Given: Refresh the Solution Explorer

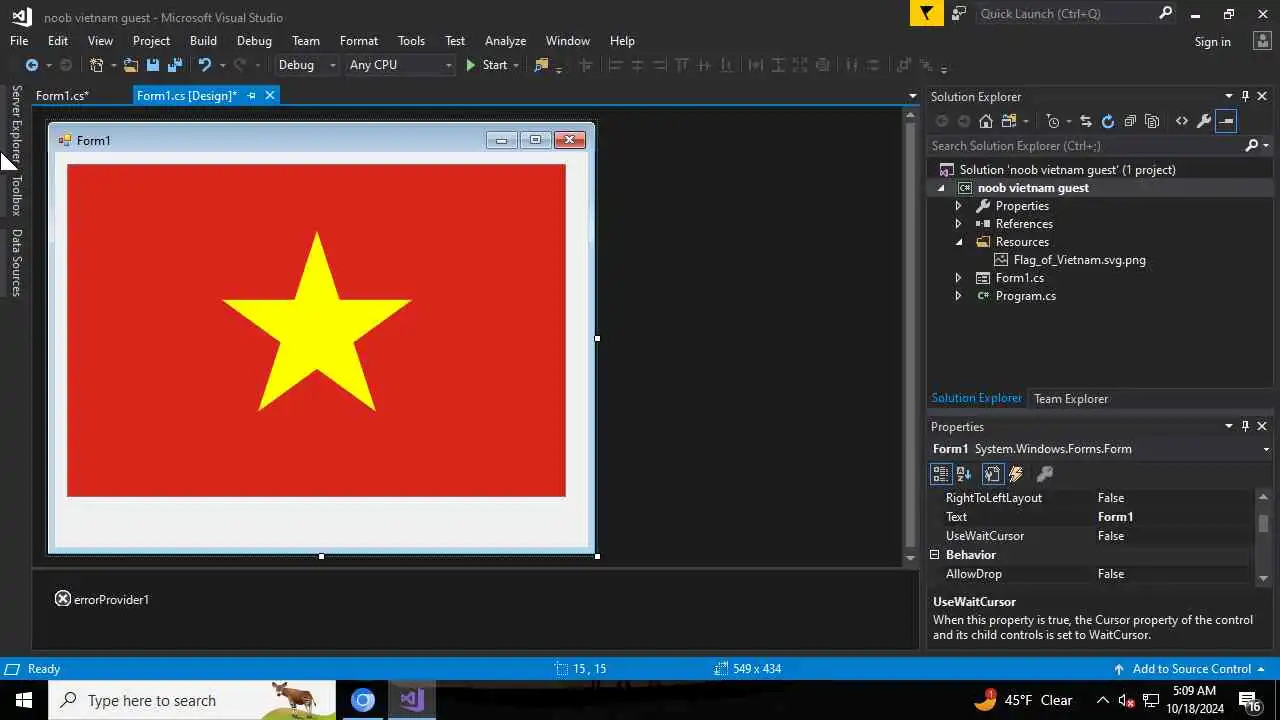Looking at the screenshot, I should [x=1108, y=121].
